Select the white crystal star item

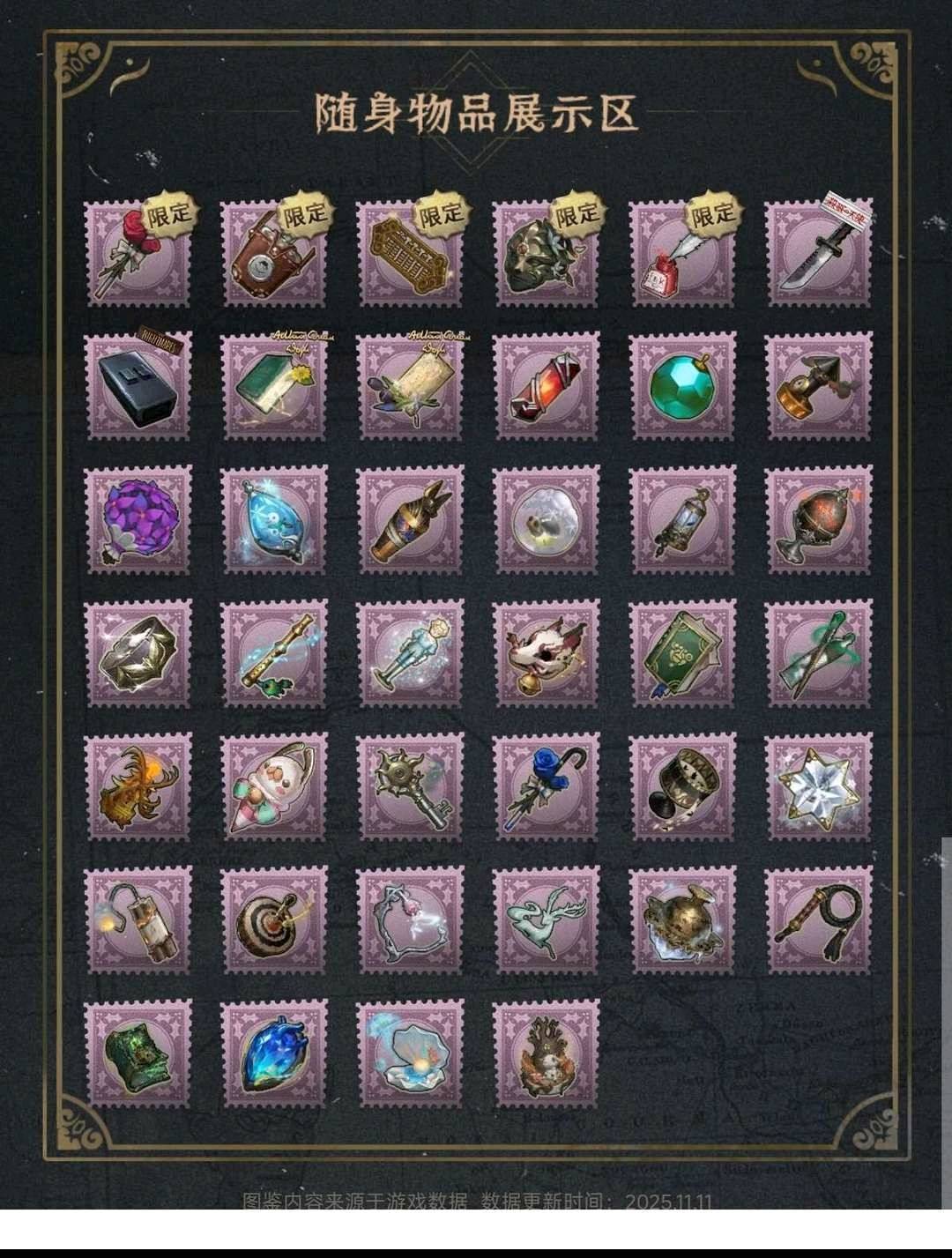coord(819,787)
